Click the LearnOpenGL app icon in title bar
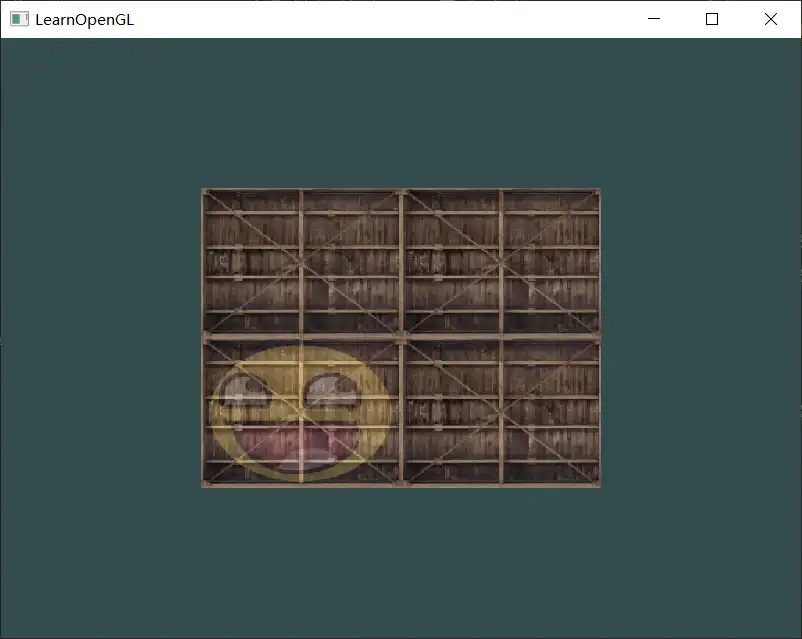This screenshot has height=639, width=802. [x=19, y=19]
